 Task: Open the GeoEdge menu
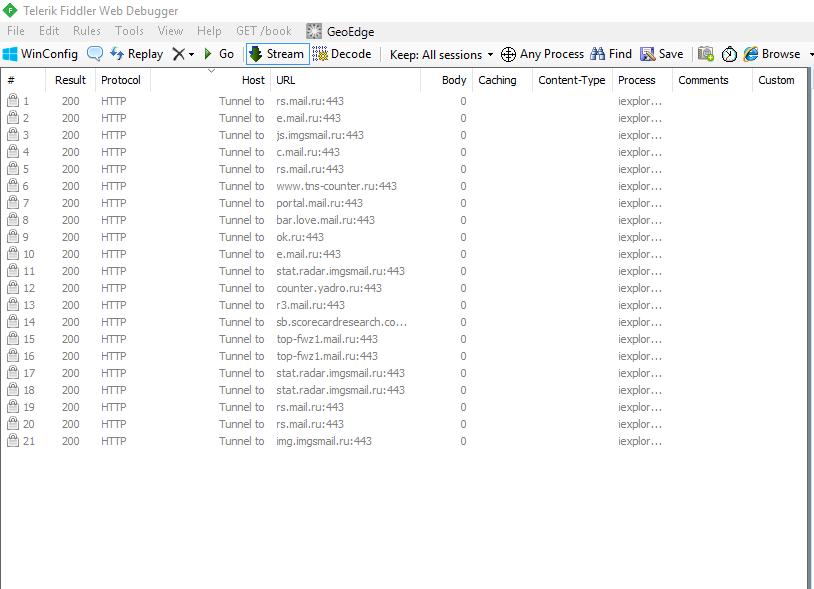(341, 32)
